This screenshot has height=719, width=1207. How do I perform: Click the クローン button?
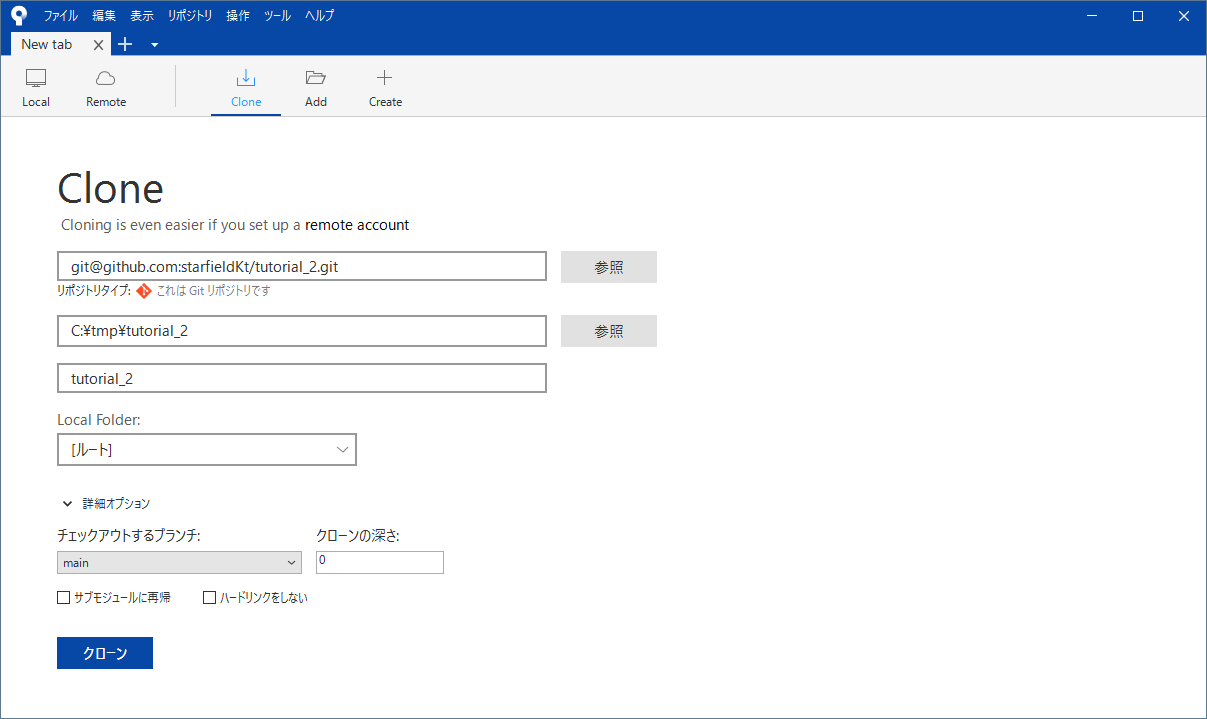pyautogui.click(x=105, y=653)
